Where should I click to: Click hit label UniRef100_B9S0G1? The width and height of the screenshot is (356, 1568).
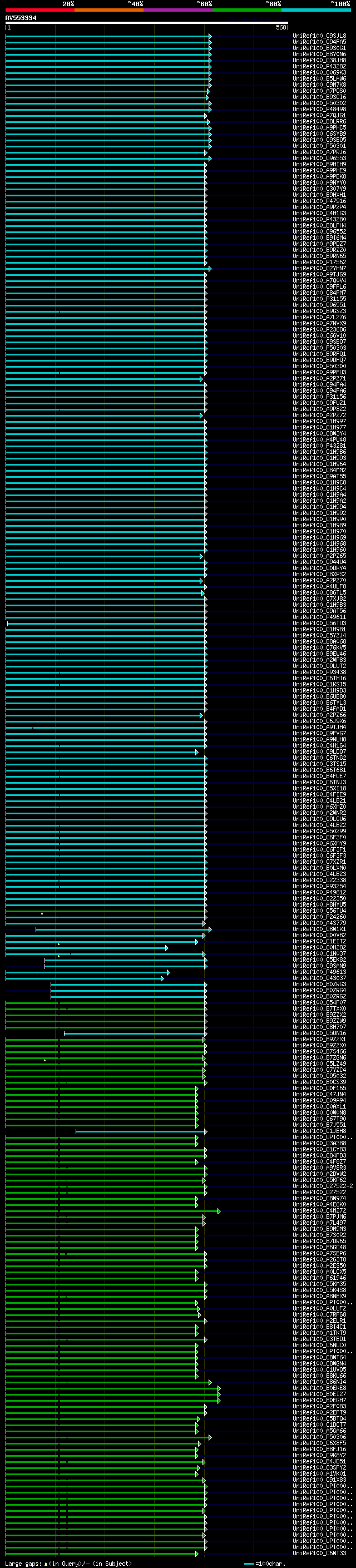[x=319, y=48]
